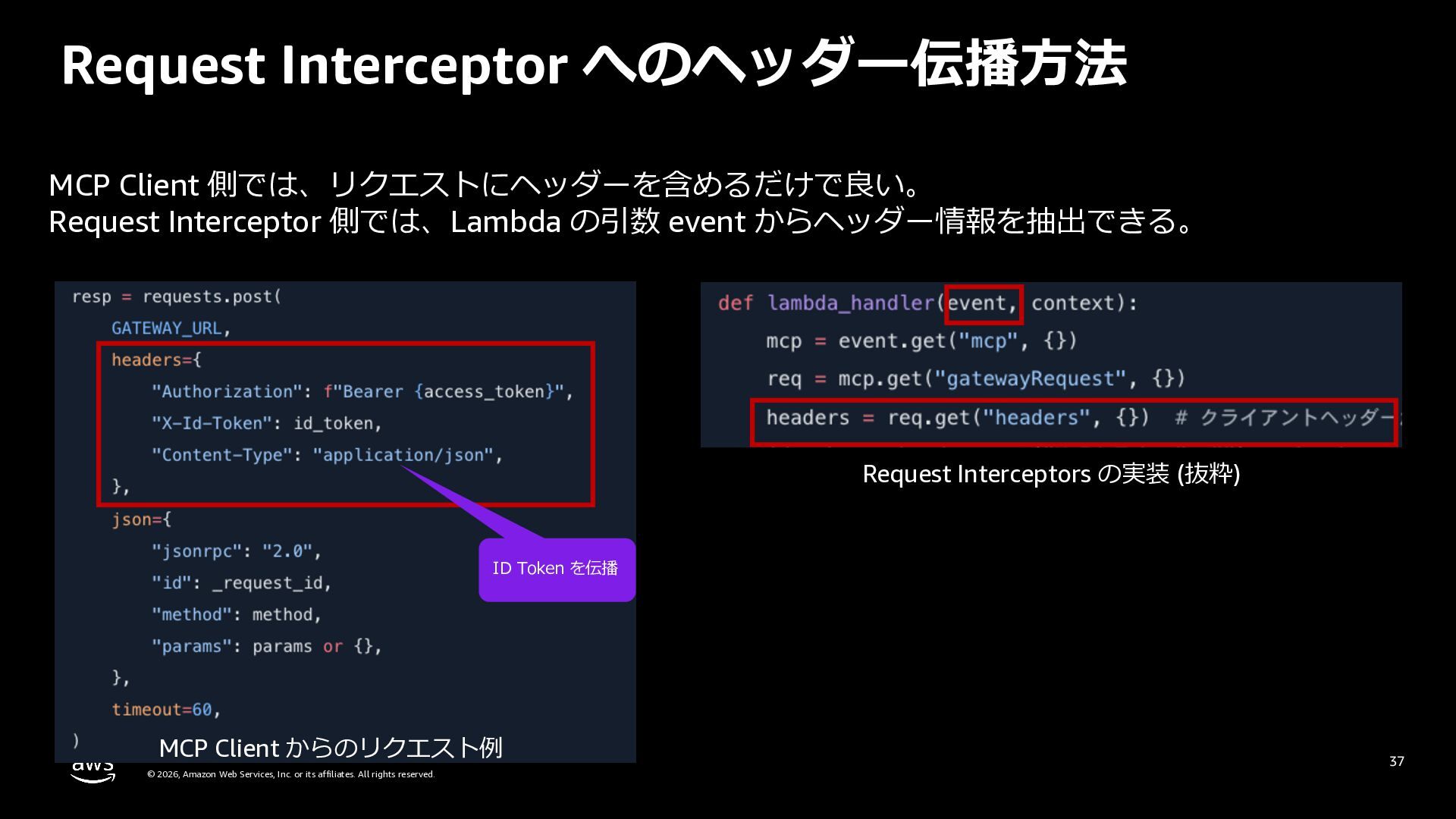Click the 'Request Interceptors の実装 (抜粋)' caption
1456x819 pixels.
click(1051, 474)
